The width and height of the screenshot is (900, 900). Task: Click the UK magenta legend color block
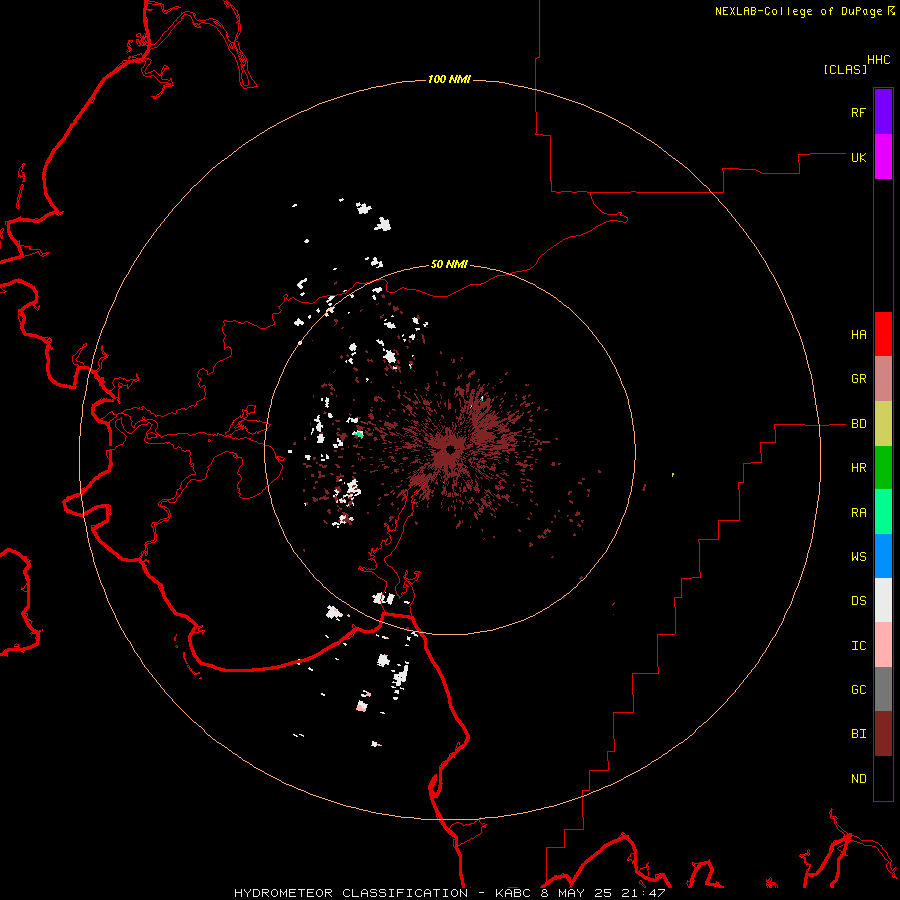883,157
